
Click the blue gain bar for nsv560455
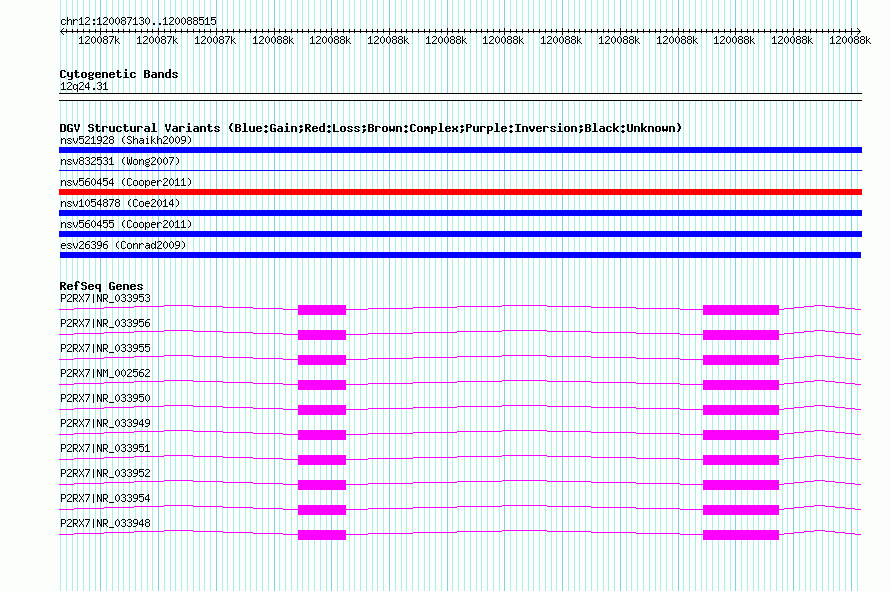460,234
